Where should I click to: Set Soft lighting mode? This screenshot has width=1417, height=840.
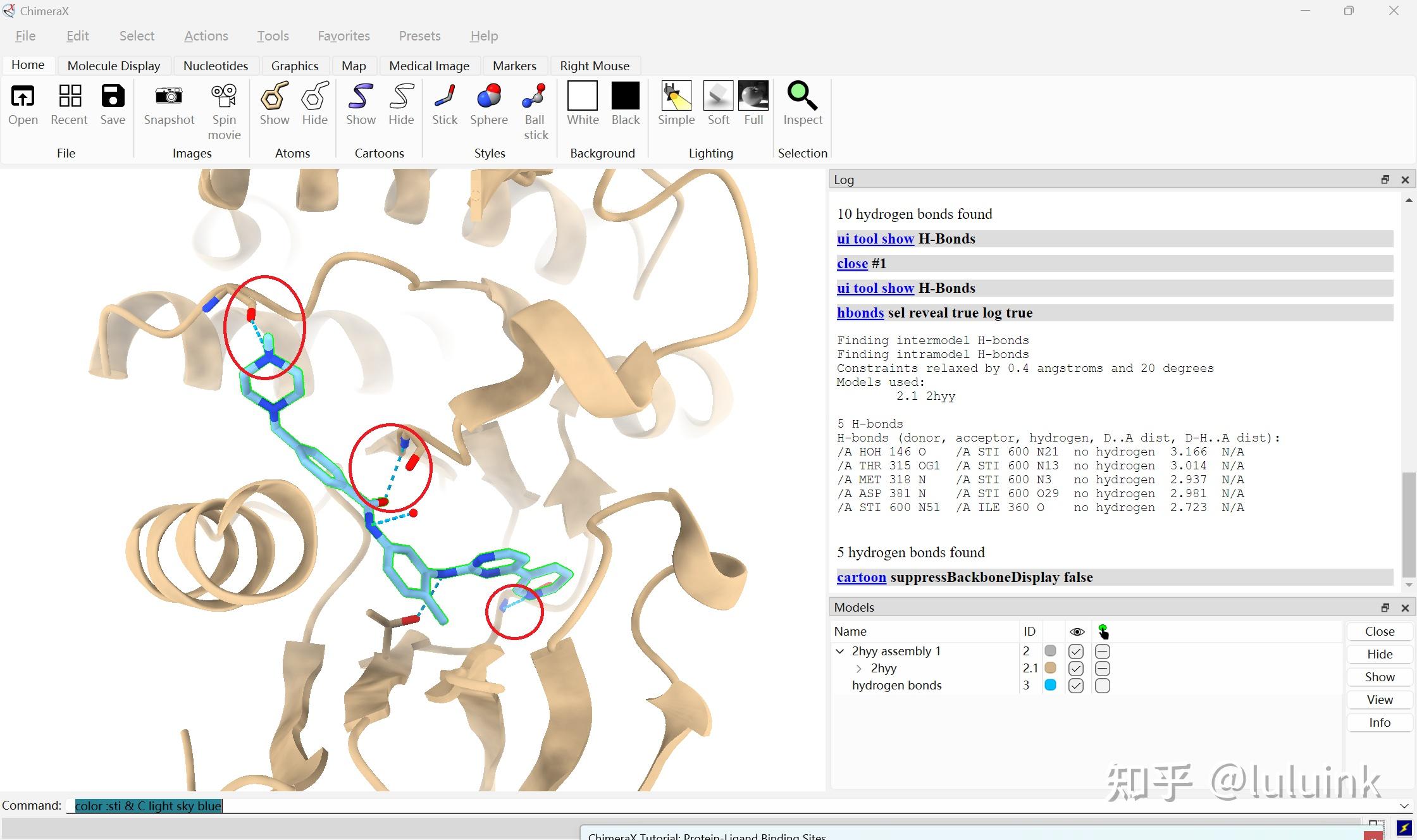[718, 97]
